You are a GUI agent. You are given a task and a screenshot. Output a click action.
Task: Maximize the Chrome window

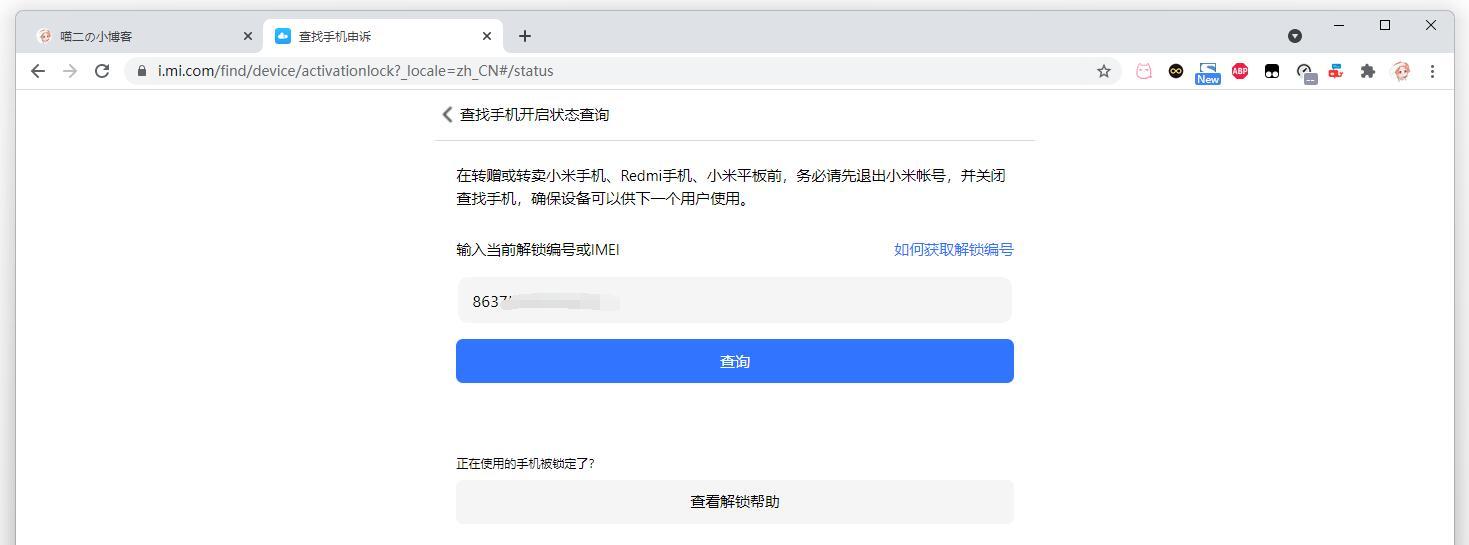(x=1385, y=25)
